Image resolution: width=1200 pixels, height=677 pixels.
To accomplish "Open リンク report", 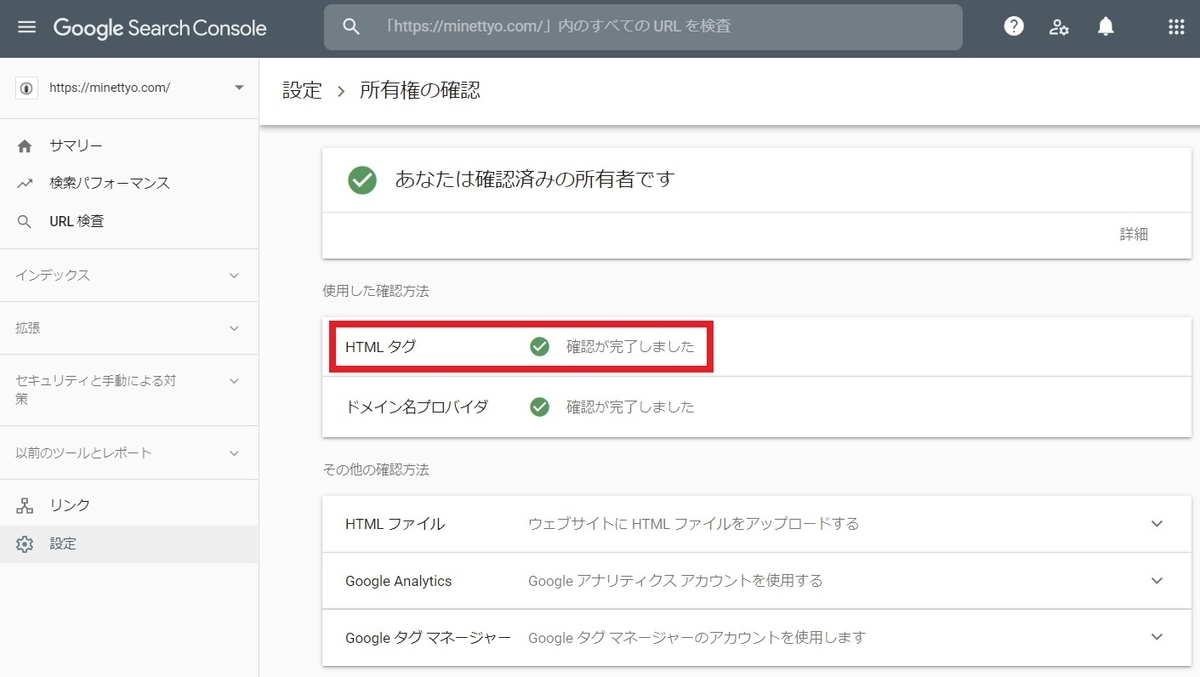I will click(x=70, y=506).
